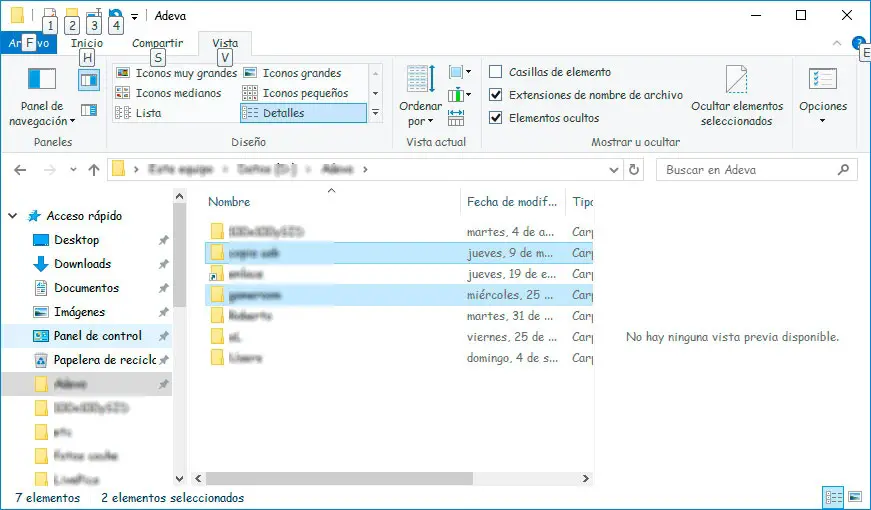871x510 pixels.
Task: Open Panel de control in sidebar
Action: click(x=97, y=336)
